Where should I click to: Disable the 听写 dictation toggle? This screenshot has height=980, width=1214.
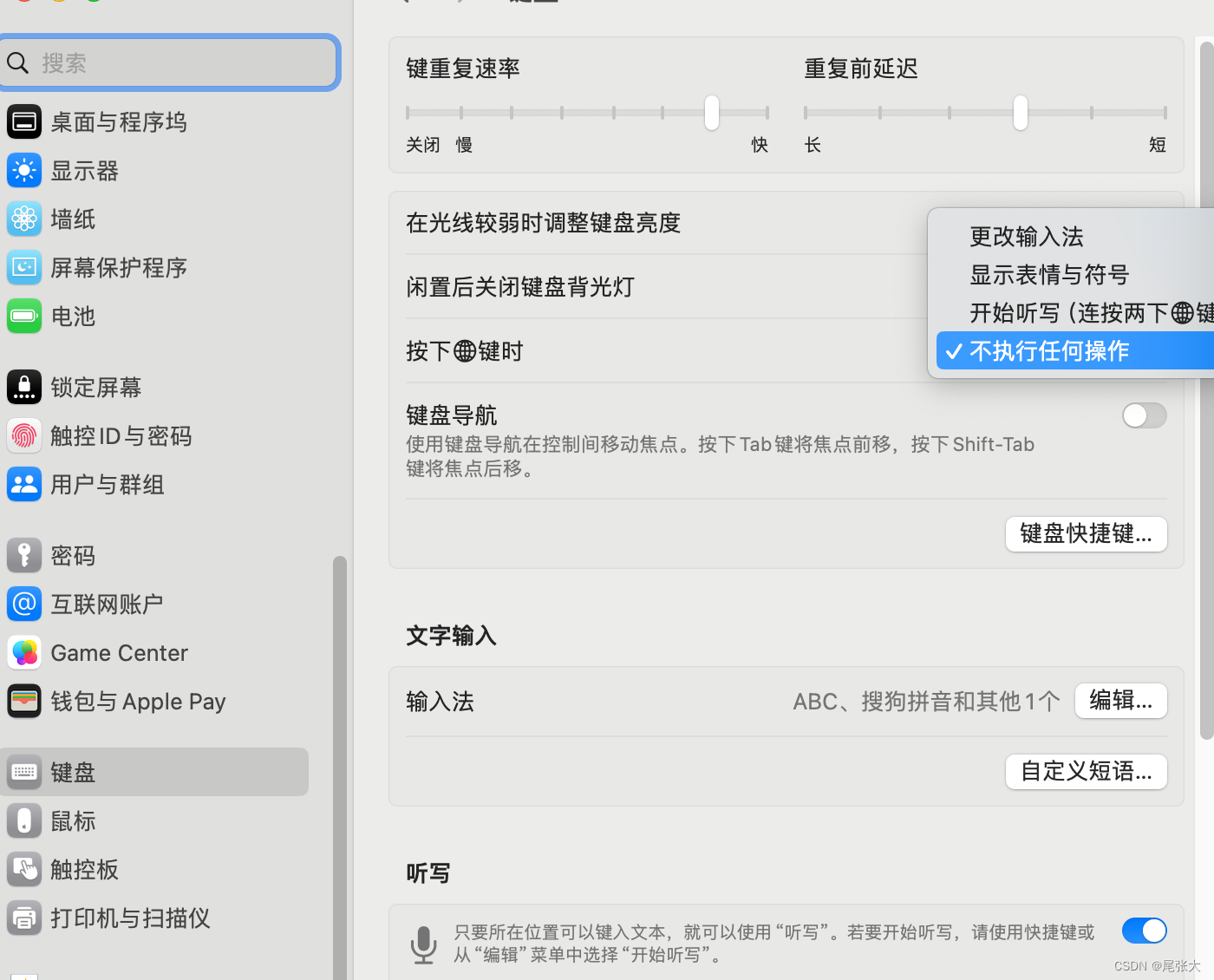tap(1144, 931)
